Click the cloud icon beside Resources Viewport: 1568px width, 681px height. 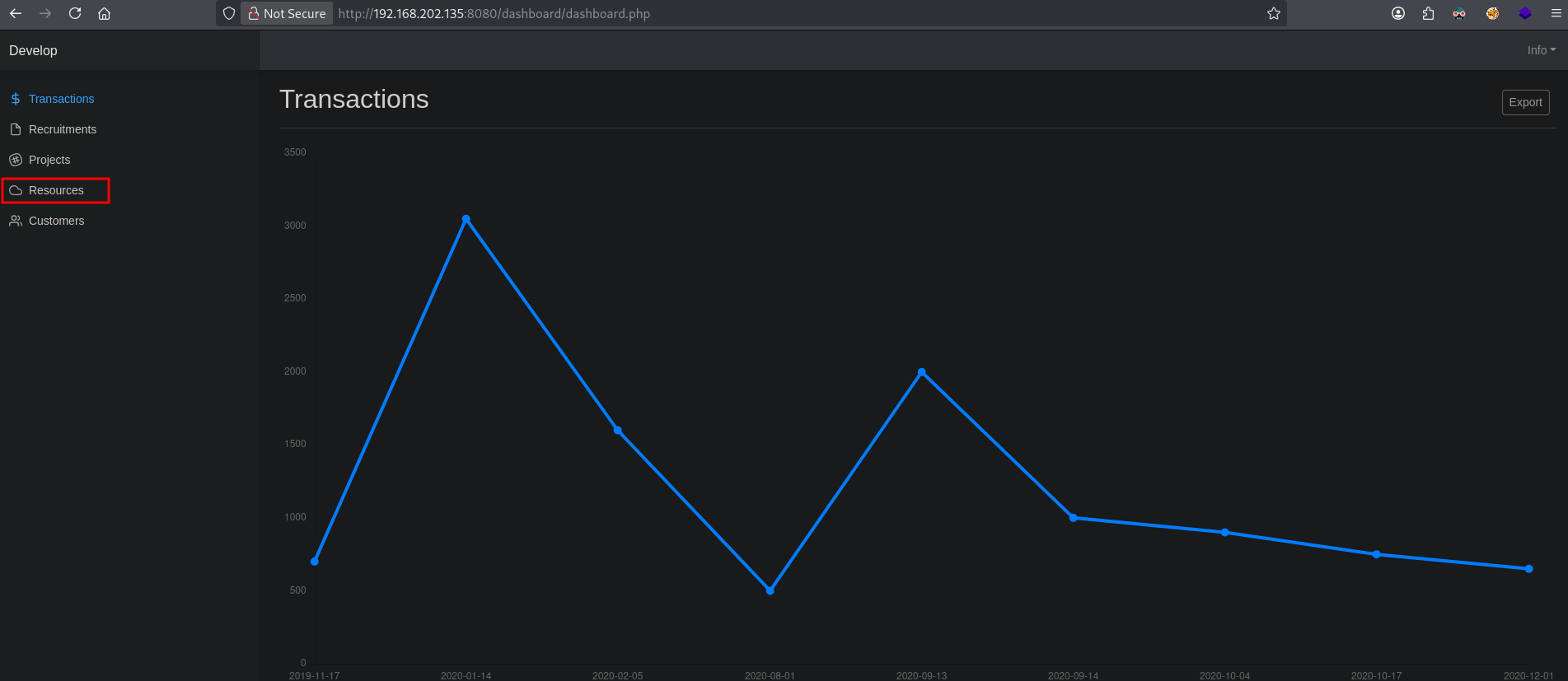(x=16, y=190)
